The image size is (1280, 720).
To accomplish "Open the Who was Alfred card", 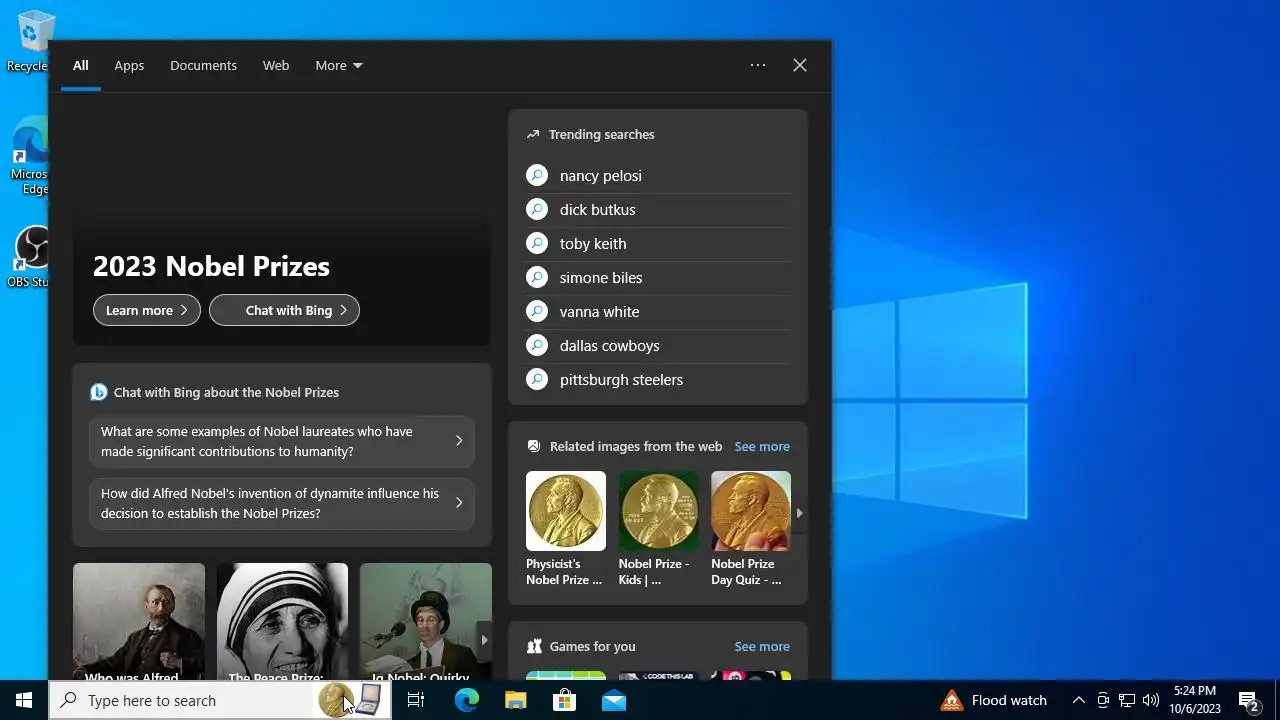I will [139, 622].
